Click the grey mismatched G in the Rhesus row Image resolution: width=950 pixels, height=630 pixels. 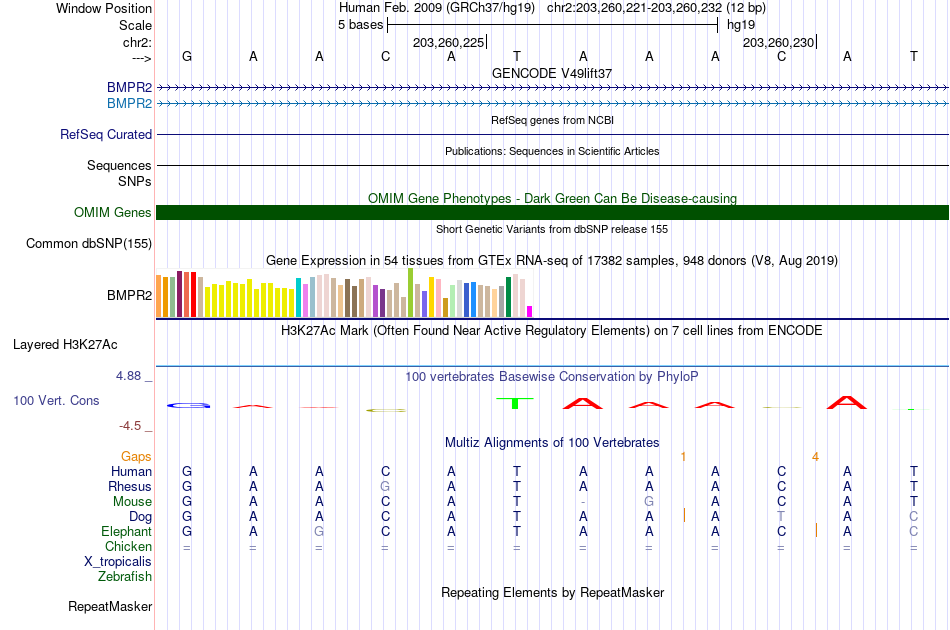coord(385,486)
